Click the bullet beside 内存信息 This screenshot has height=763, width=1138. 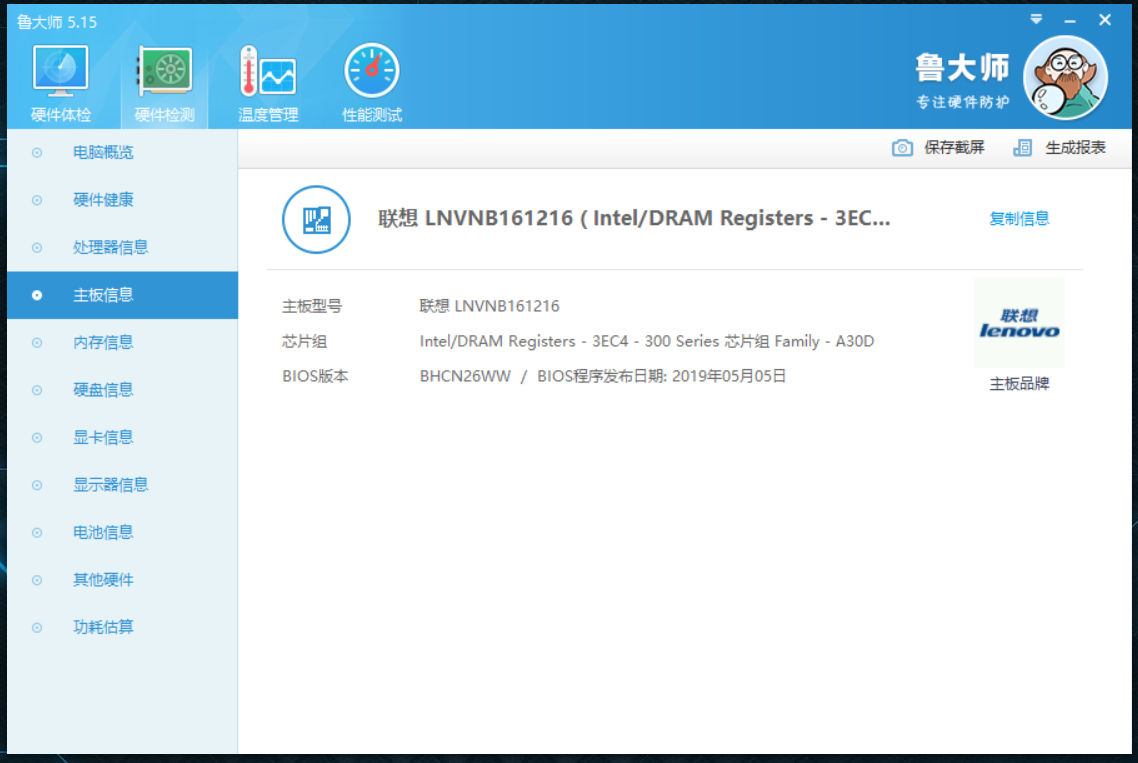tap(37, 343)
